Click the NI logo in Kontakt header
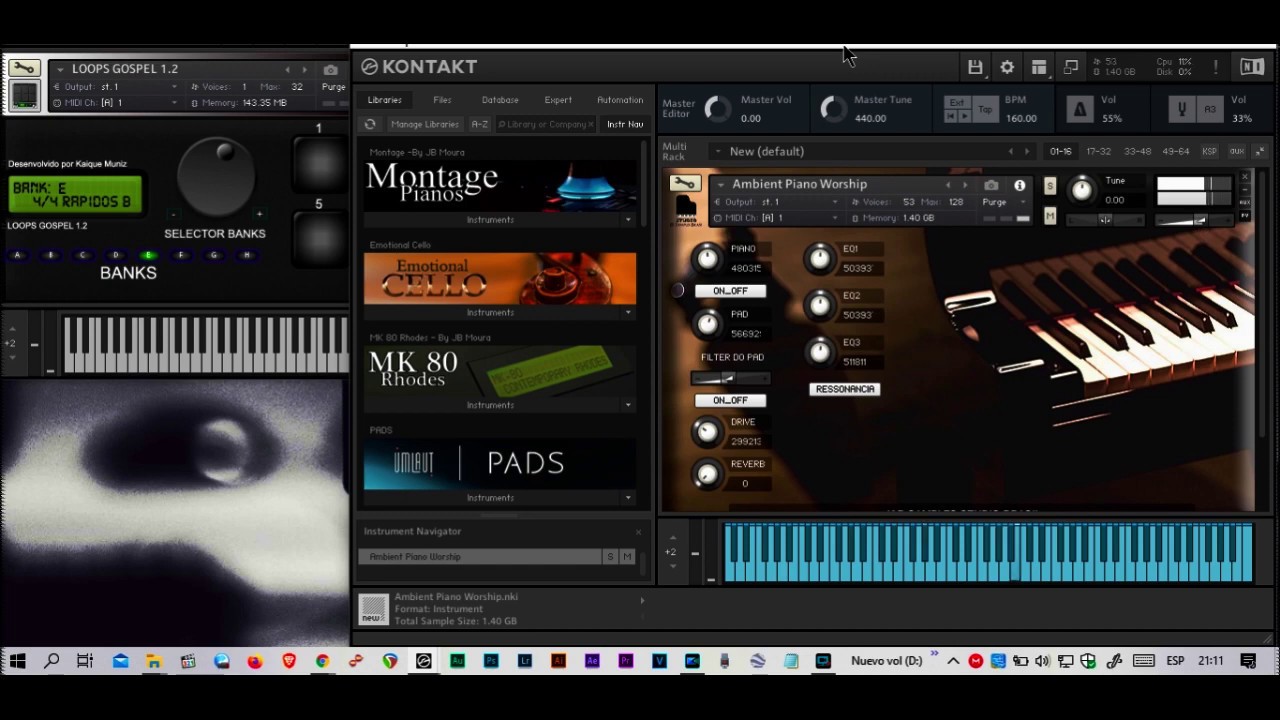Viewport: 1280px width, 720px height. pyautogui.click(x=1252, y=67)
